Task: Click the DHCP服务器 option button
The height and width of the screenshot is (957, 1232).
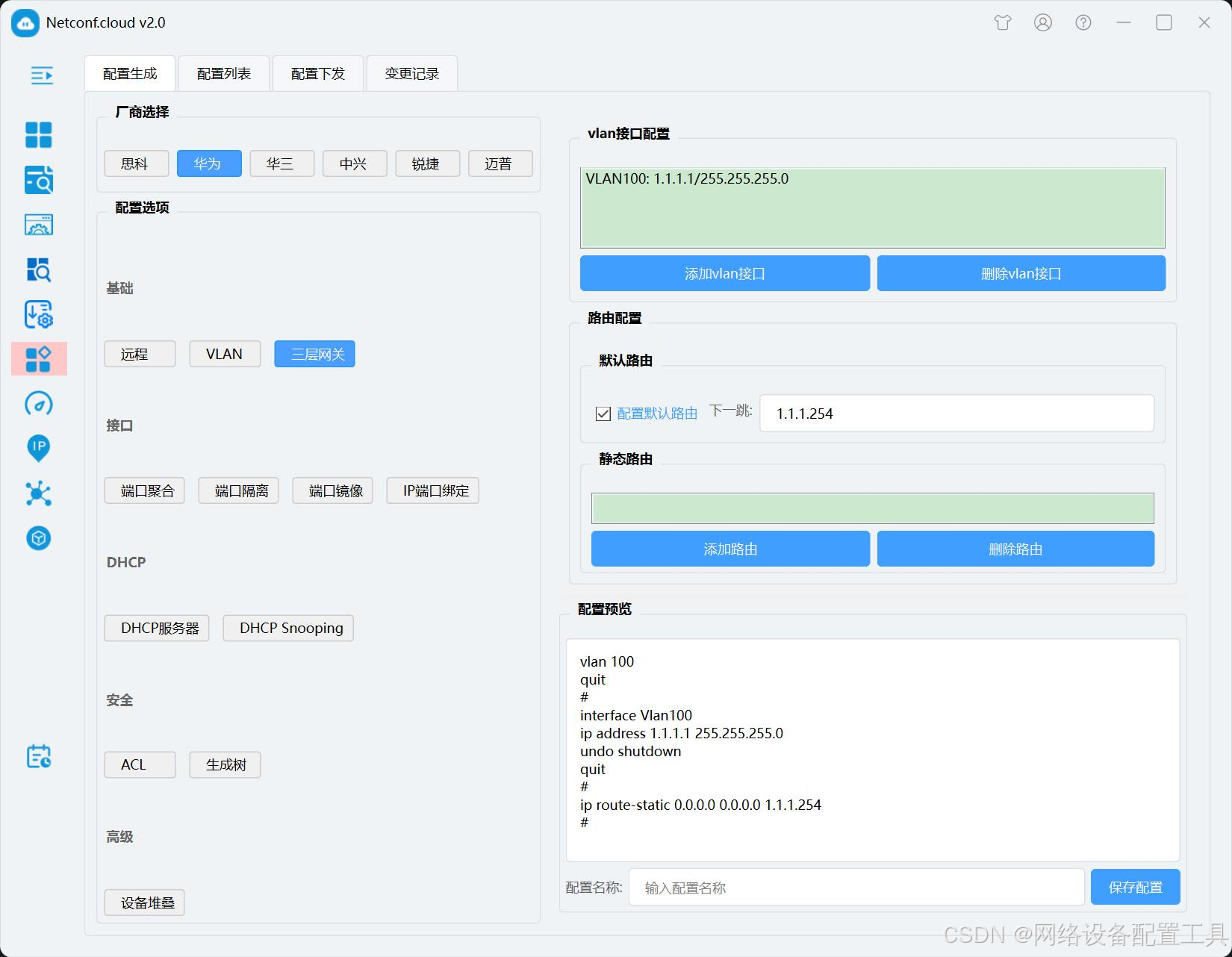Action: (x=157, y=628)
